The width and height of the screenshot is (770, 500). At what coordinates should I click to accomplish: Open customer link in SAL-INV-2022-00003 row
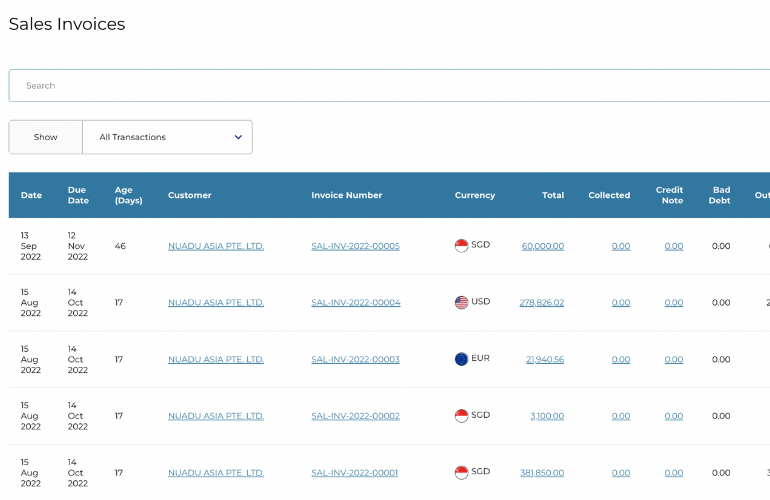216,360
